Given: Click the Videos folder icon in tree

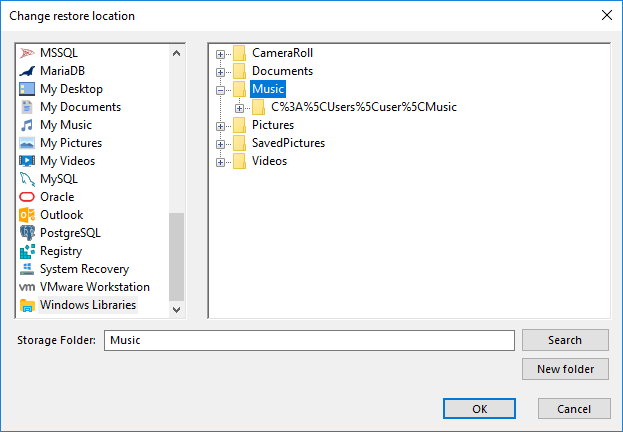Looking at the screenshot, I should [x=240, y=161].
